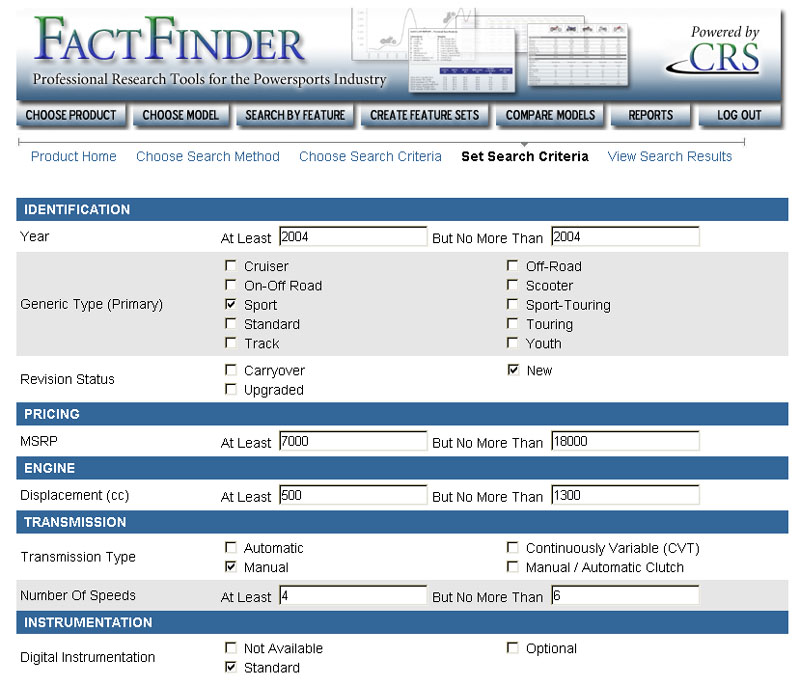Click Displacement At Least field

[x=353, y=495]
